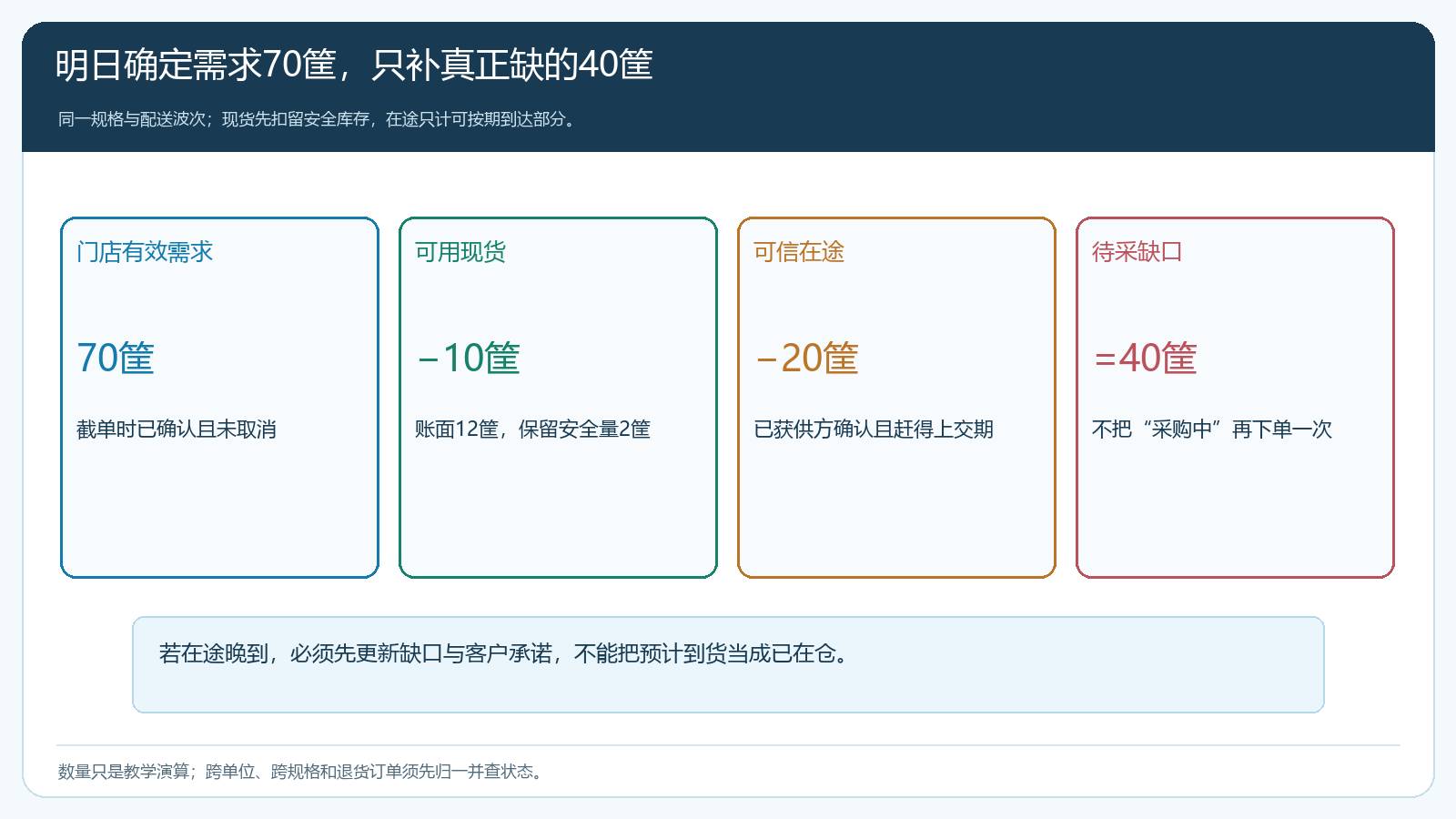Click the −20筐 value
Image resolution: width=1456 pixels, height=819 pixels.
[x=806, y=358]
